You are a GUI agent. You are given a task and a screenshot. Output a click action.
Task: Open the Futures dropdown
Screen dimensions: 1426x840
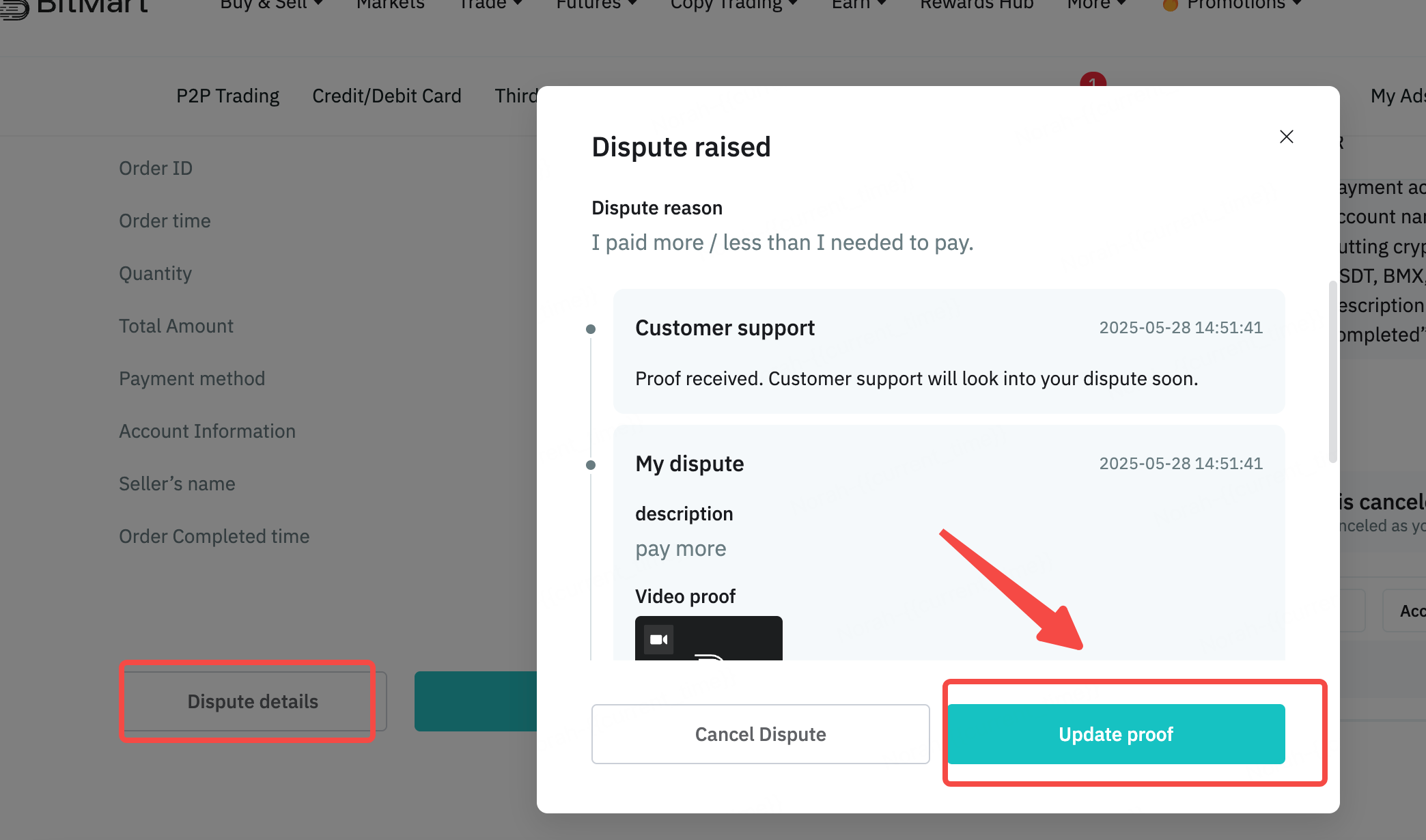click(x=596, y=4)
